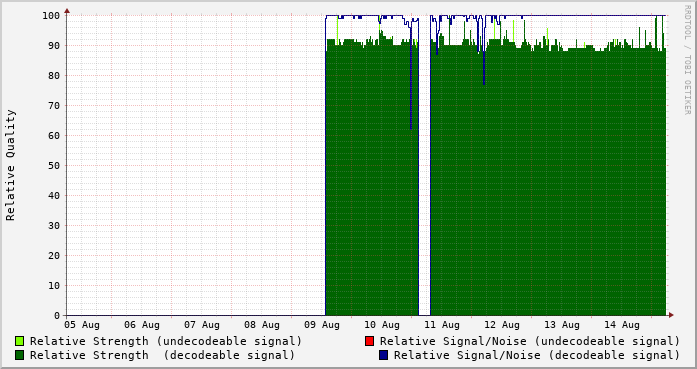Click the 09 Aug date label

click(322, 325)
